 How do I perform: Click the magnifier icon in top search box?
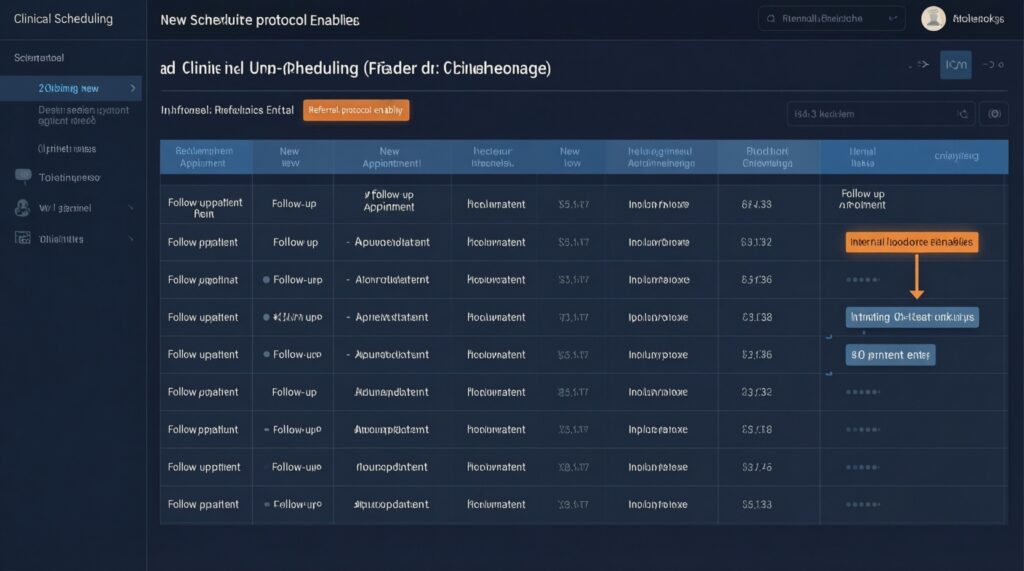click(x=770, y=18)
